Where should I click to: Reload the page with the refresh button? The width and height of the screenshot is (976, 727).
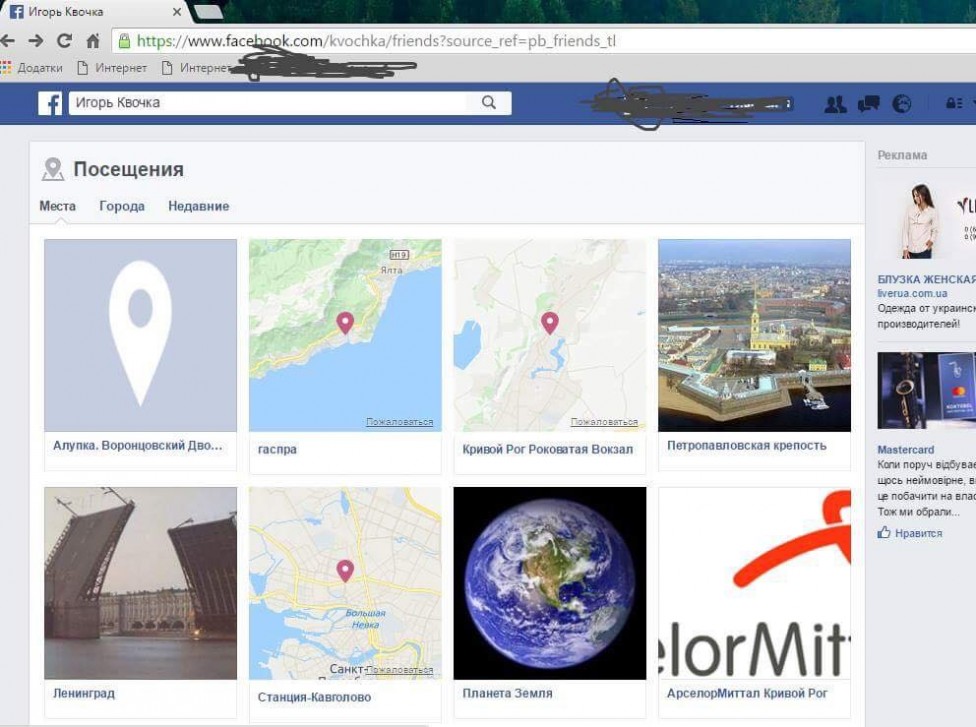pos(64,41)
